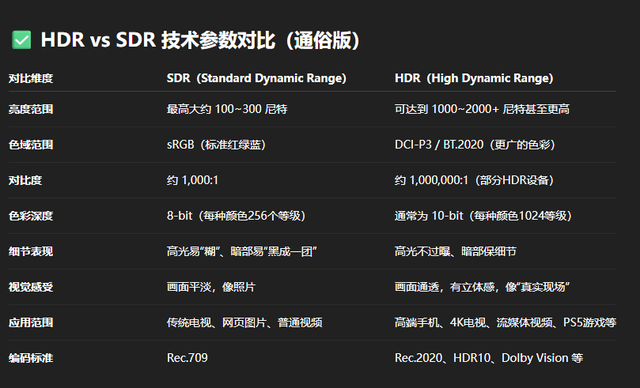Click the cell 'Rec.709'
640x388 pixels.
point(187,358)
